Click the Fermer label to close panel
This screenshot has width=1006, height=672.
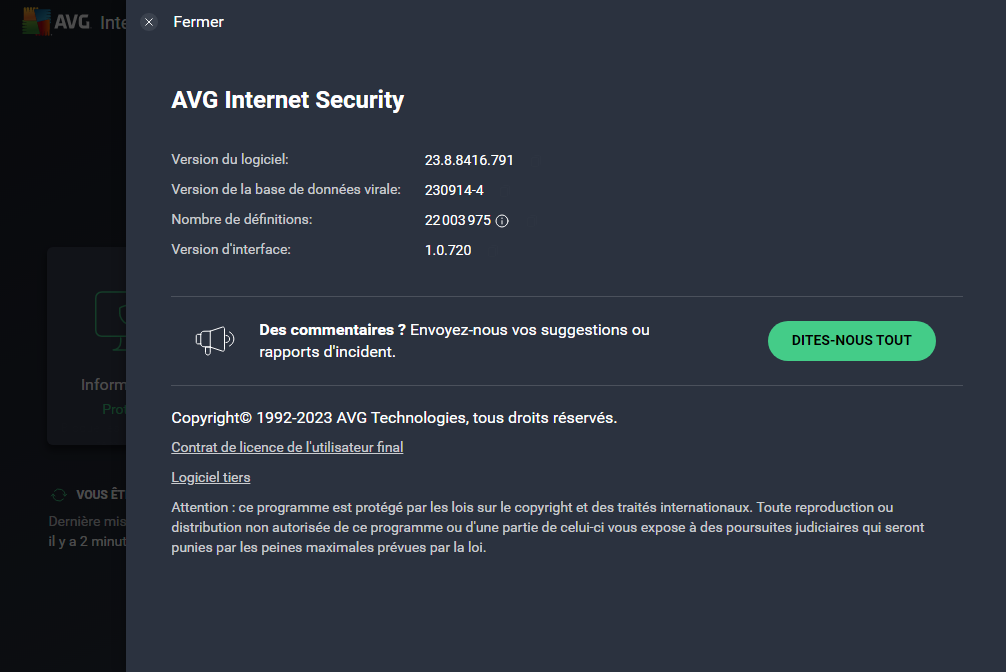point(198,22)
